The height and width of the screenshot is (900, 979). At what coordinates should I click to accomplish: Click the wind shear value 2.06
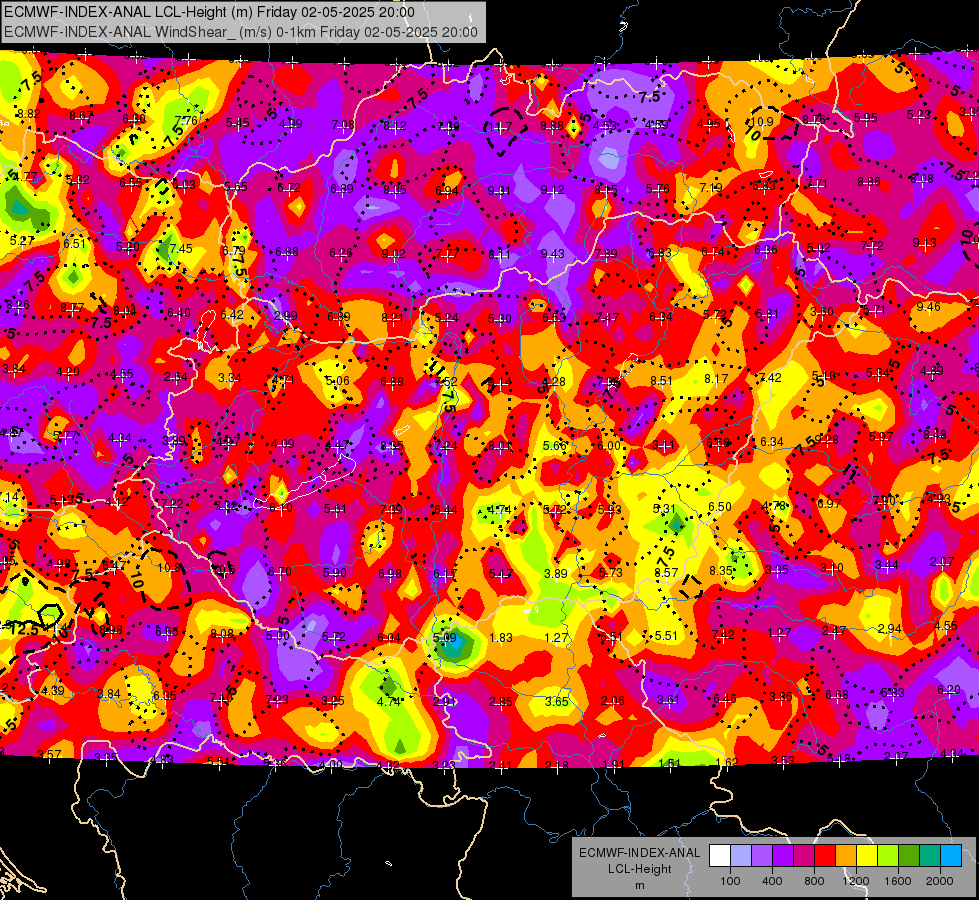pos(612,701)
